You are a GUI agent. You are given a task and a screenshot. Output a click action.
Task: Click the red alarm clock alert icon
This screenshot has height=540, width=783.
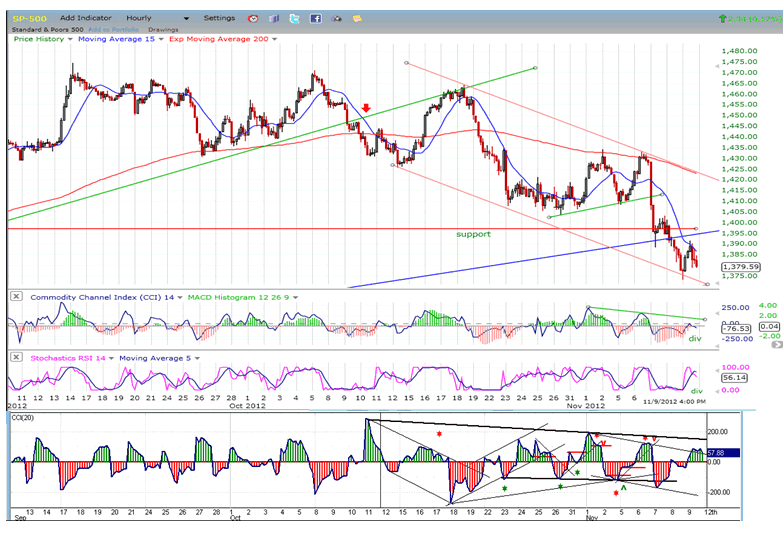(x=252, y=18)
